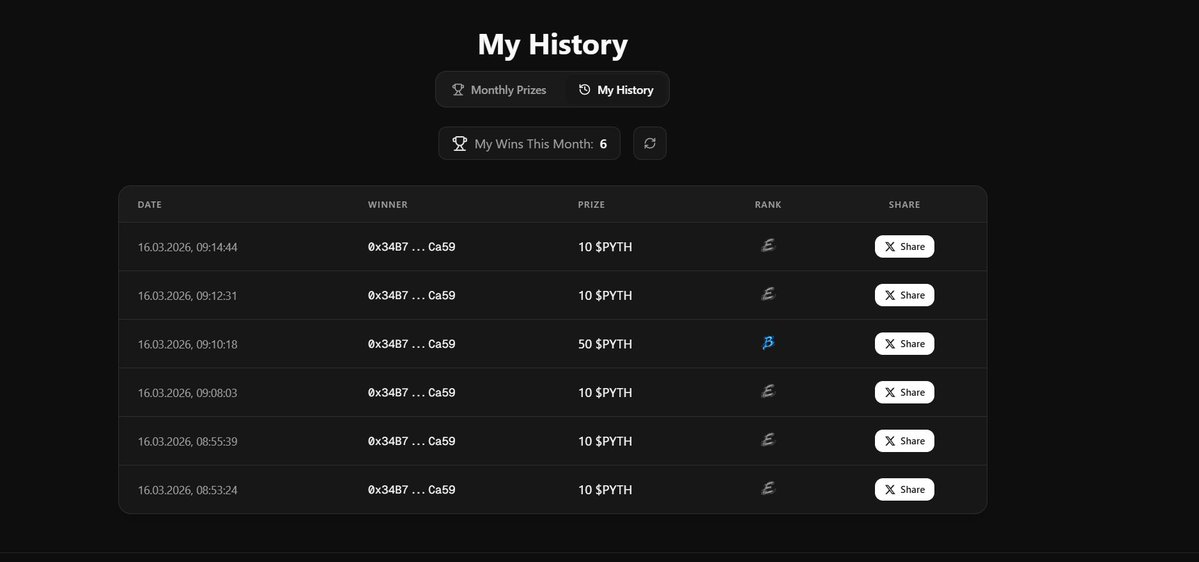Click rank E icon in 09:12:31 row

[768, 294]
